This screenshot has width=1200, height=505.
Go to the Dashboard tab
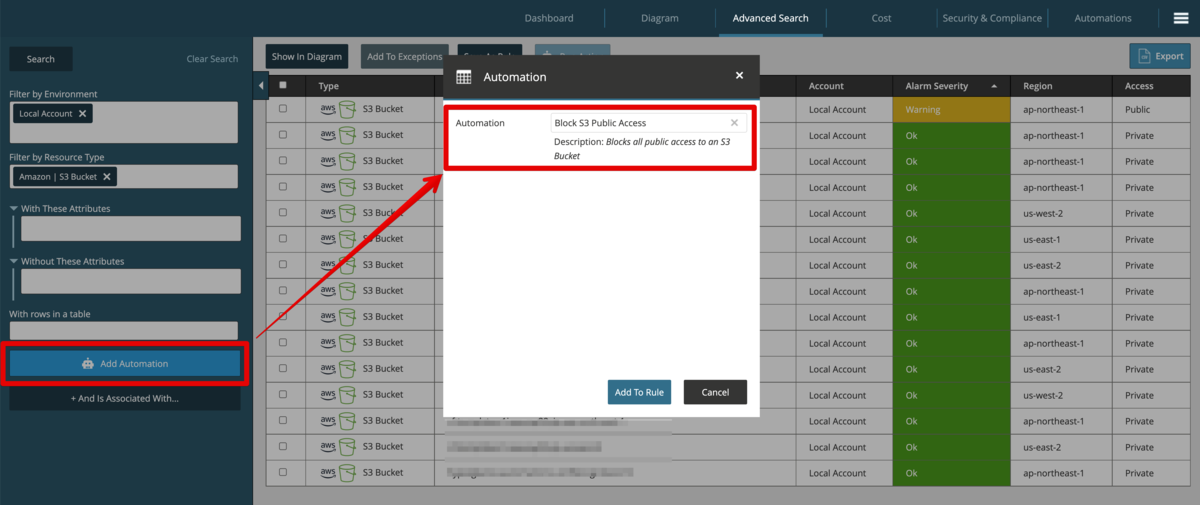click(x=549, y=18)
